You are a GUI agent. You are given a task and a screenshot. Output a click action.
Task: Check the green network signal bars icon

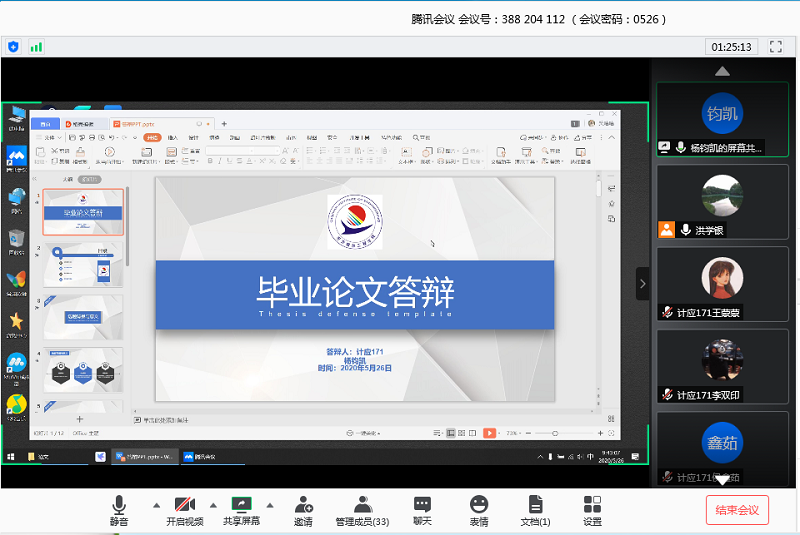coord(37,46)
